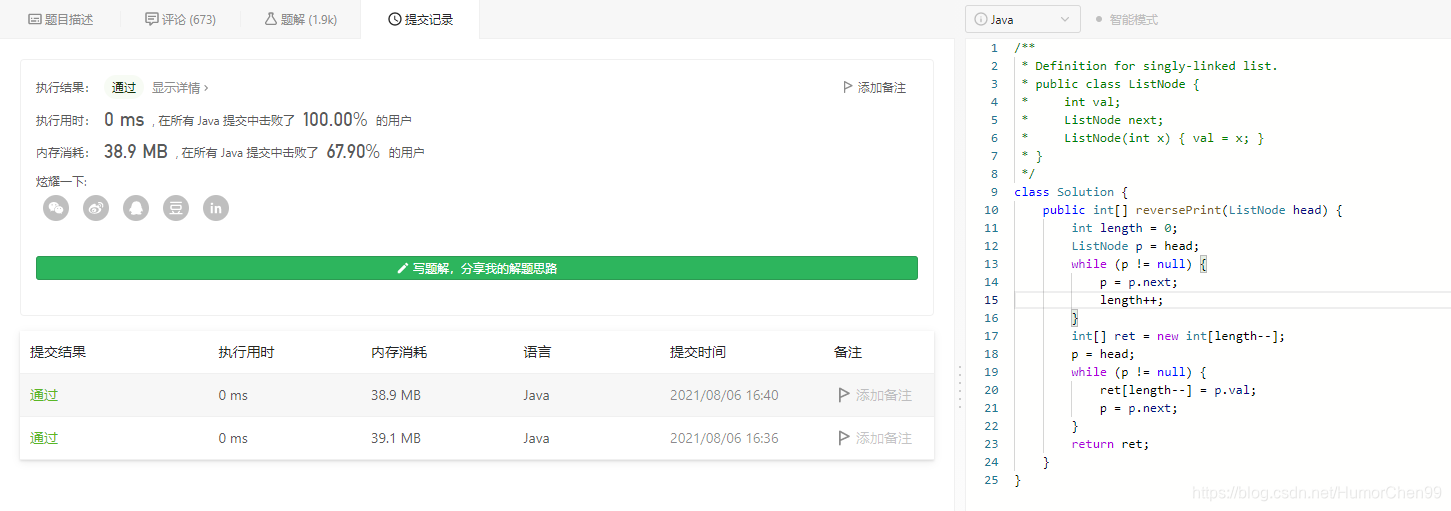Share result via QQ icon
The height and width of the screenshot is (511, 1451).
click(x=136, y=208)
